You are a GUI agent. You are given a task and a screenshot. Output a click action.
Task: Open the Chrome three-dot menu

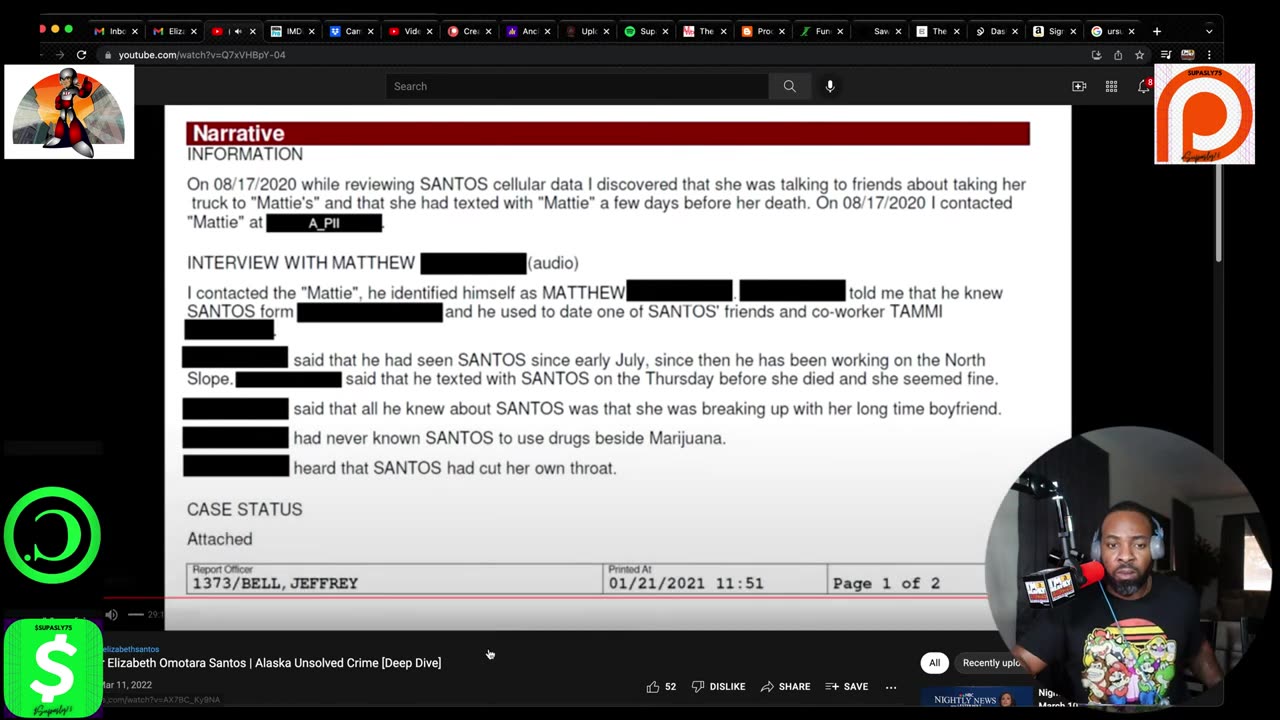1209,55
